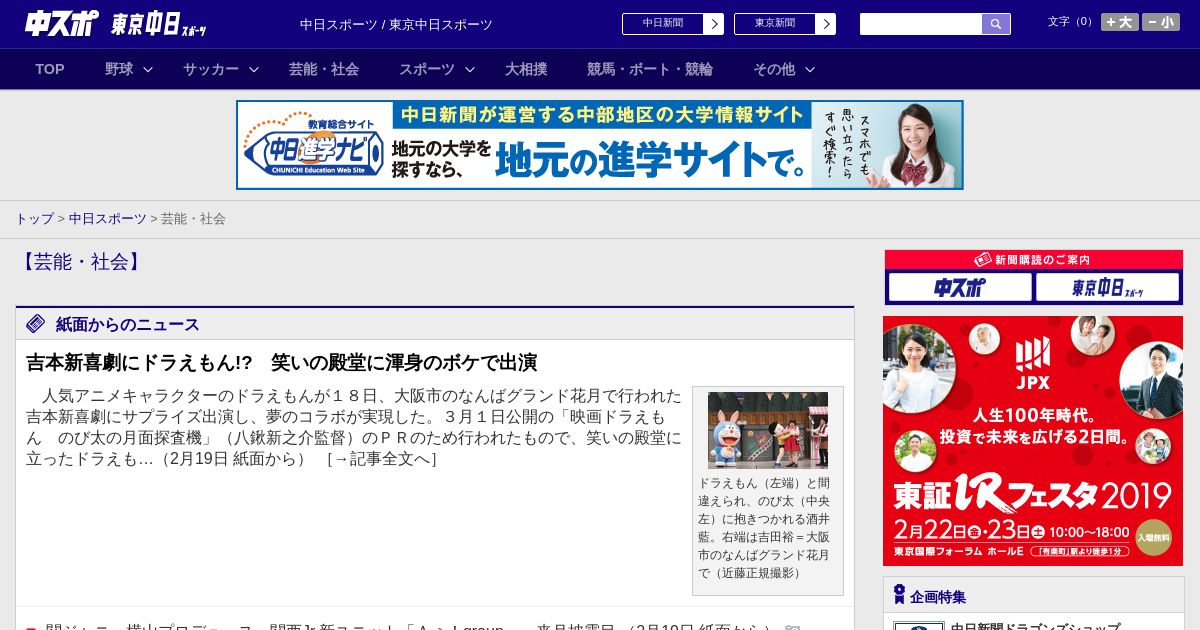Open the 東京新聞 link button
The height and width of the screenshot is (630, 1200).
(775, 24)
